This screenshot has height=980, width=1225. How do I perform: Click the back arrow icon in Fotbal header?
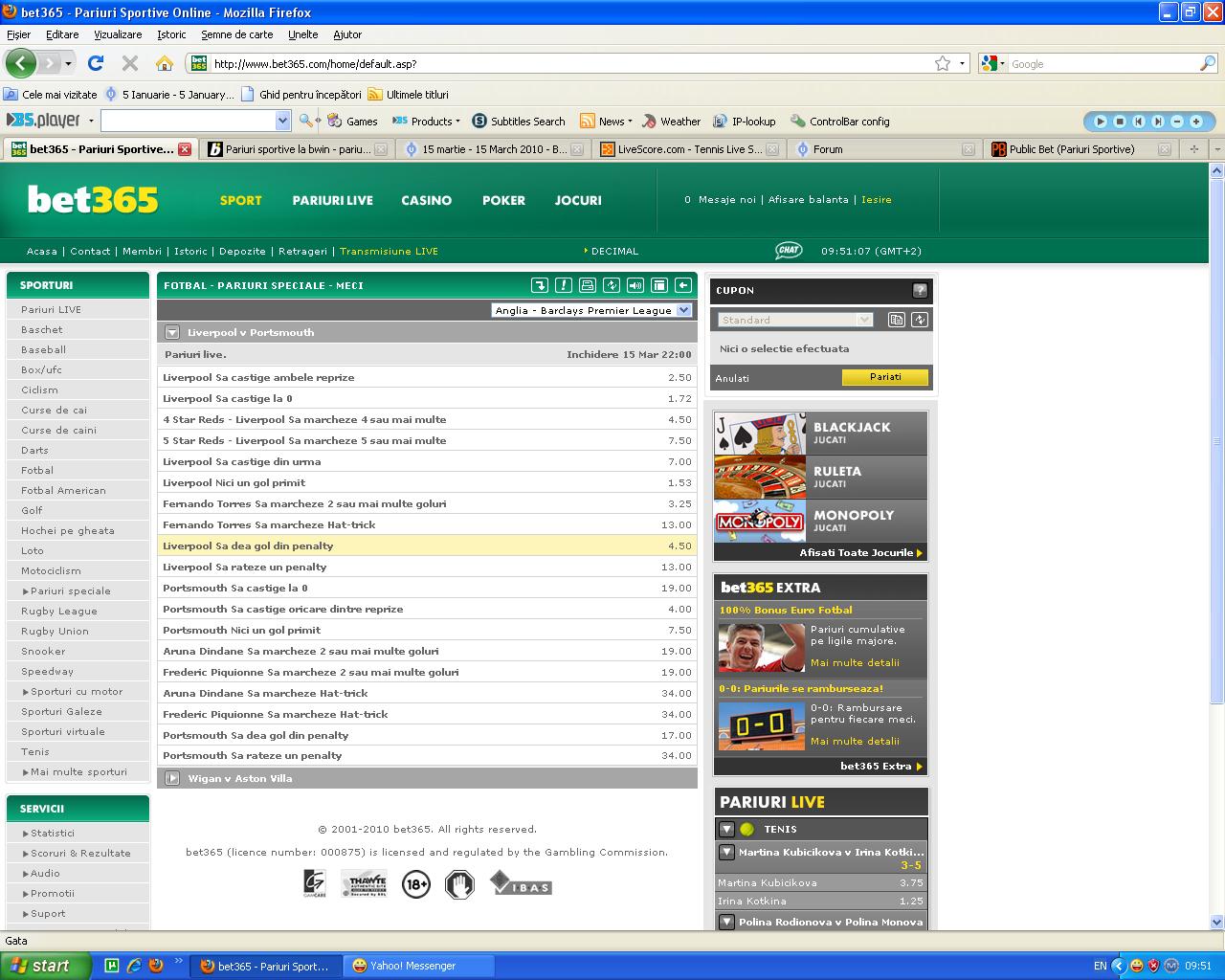pos(683,285)
